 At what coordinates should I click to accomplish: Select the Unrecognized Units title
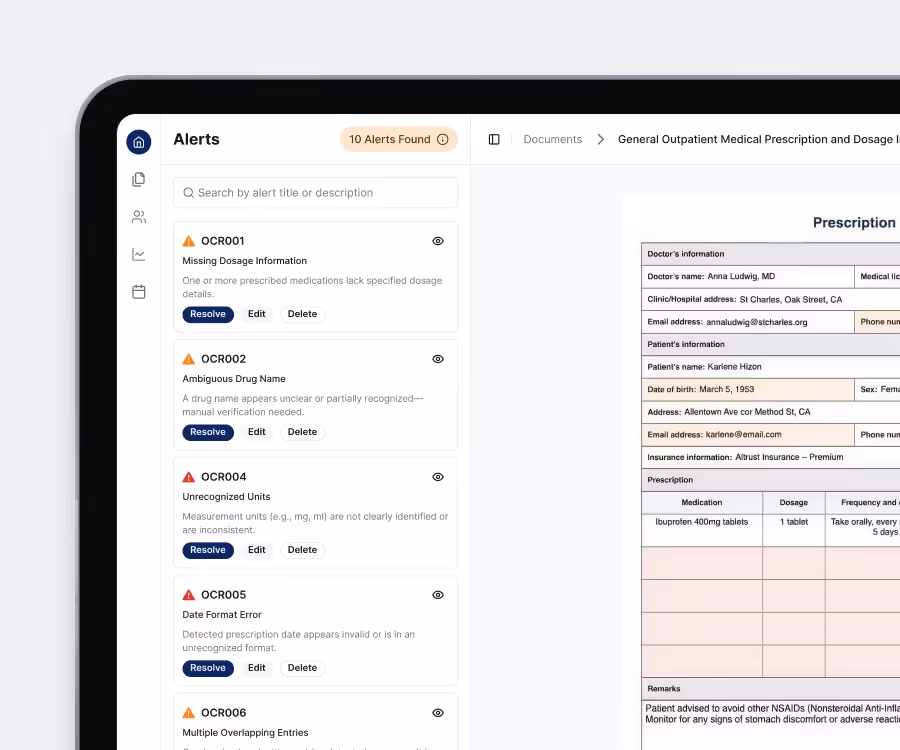click(x=226, y=497)
